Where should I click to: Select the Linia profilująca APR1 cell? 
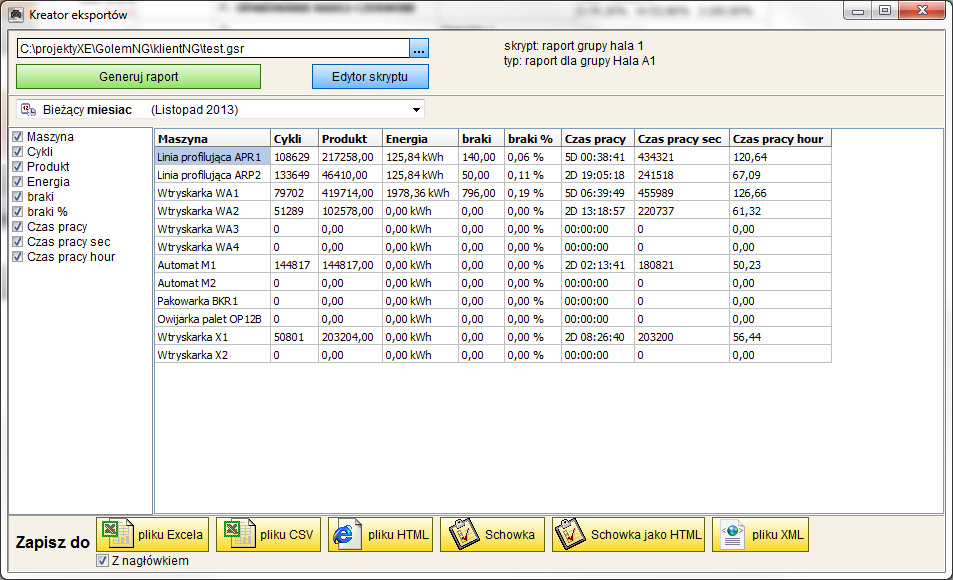pos(212,157)
